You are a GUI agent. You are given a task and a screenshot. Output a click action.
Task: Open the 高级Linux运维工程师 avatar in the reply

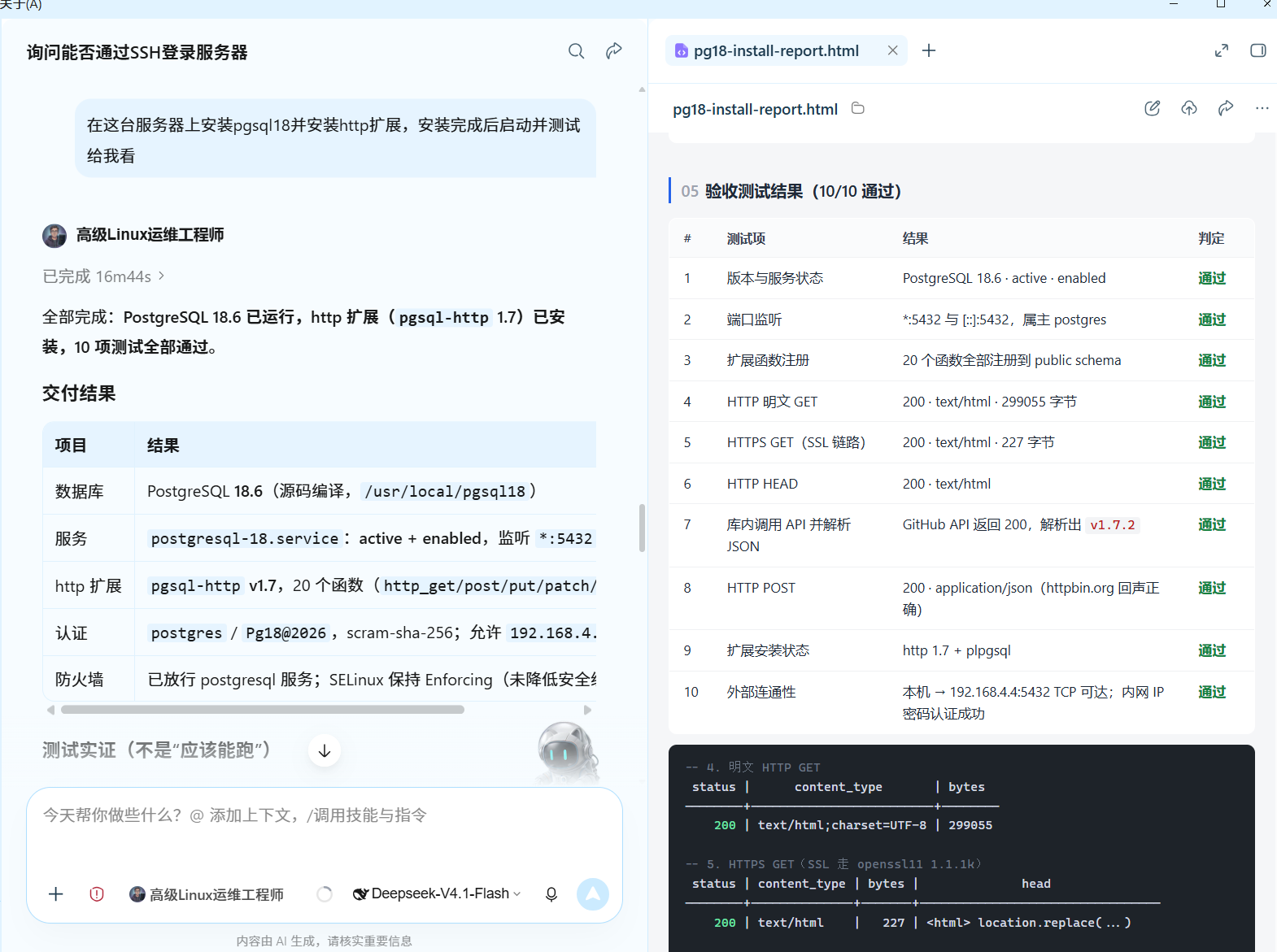54,236
